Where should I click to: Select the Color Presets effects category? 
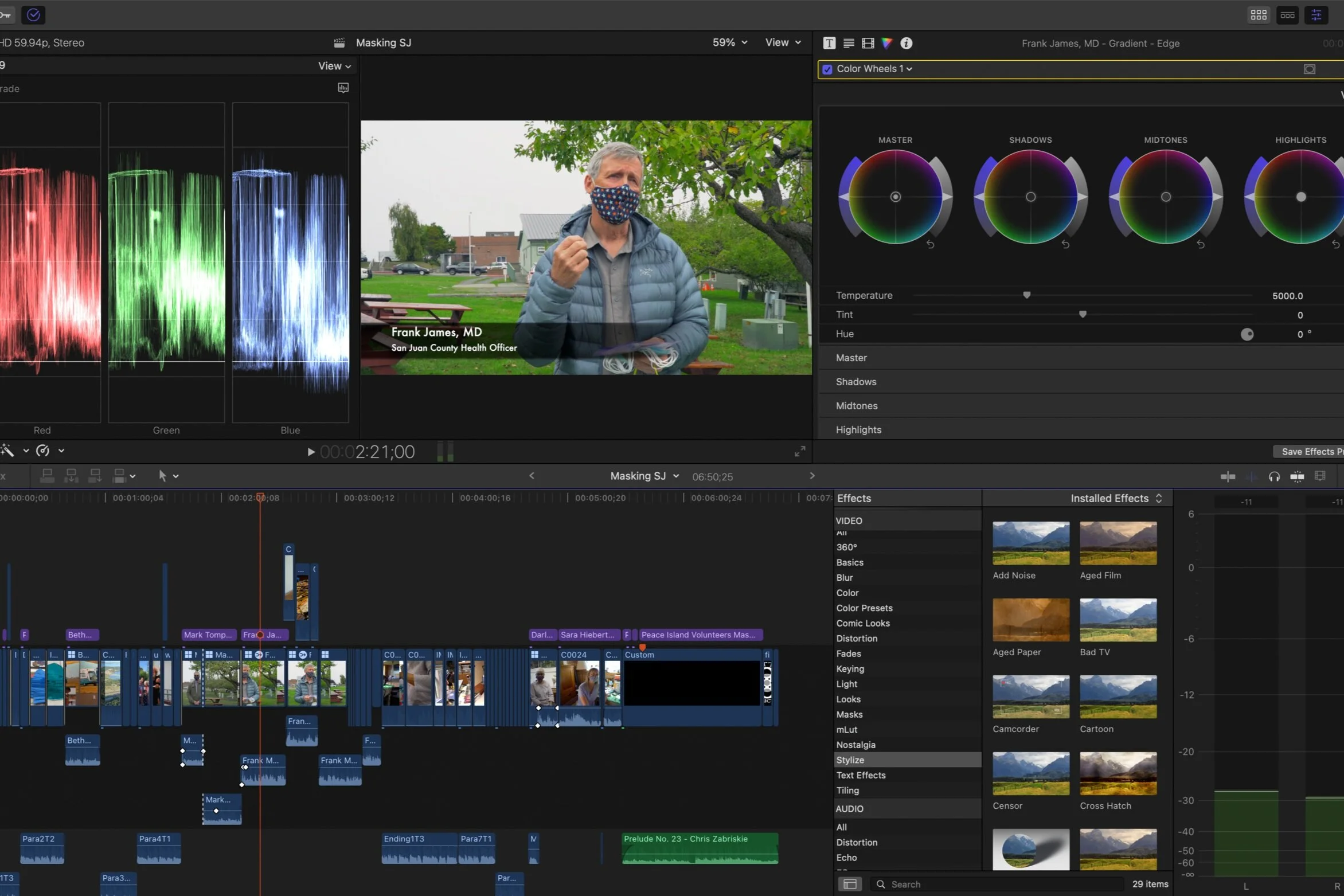pyautogui.click(x=907, y=608)
